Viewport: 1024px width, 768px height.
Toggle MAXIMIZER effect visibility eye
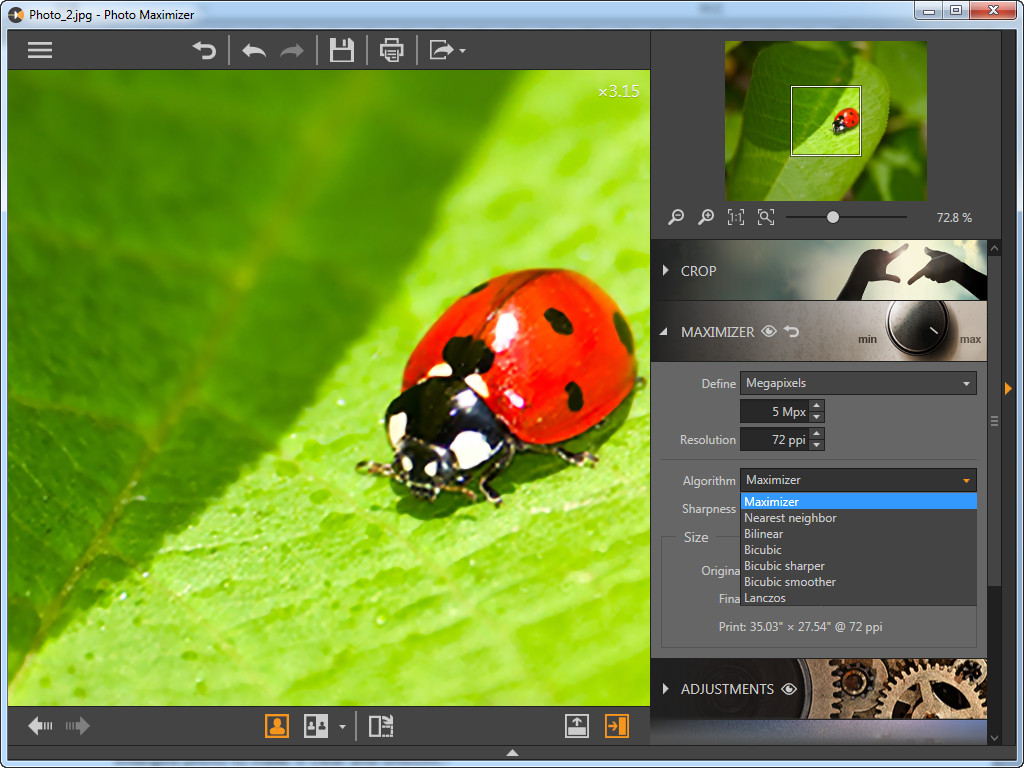(769, 332)
